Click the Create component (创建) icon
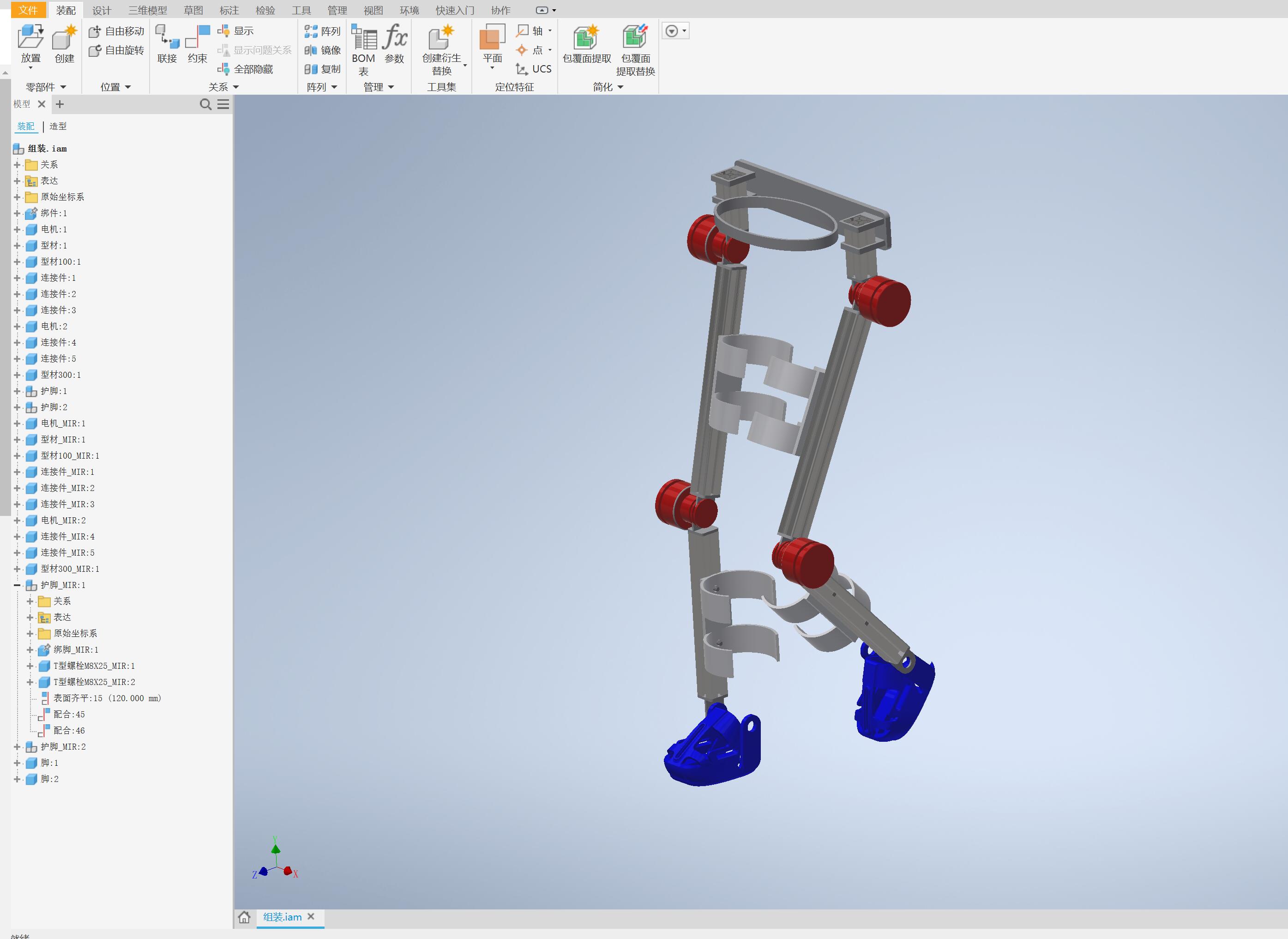 [x=64, y=37]
